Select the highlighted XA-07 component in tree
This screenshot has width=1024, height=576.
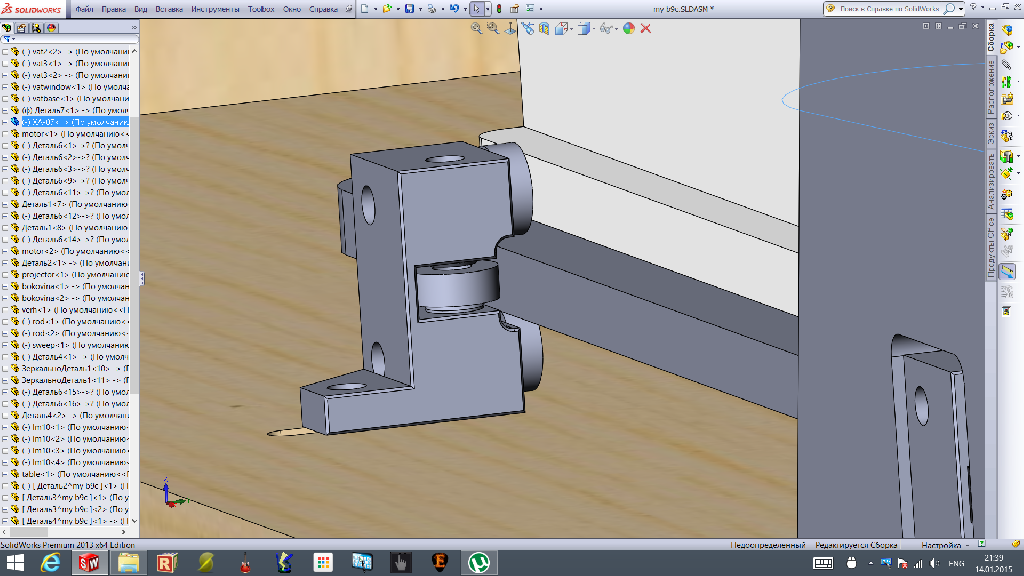(45, 122)
